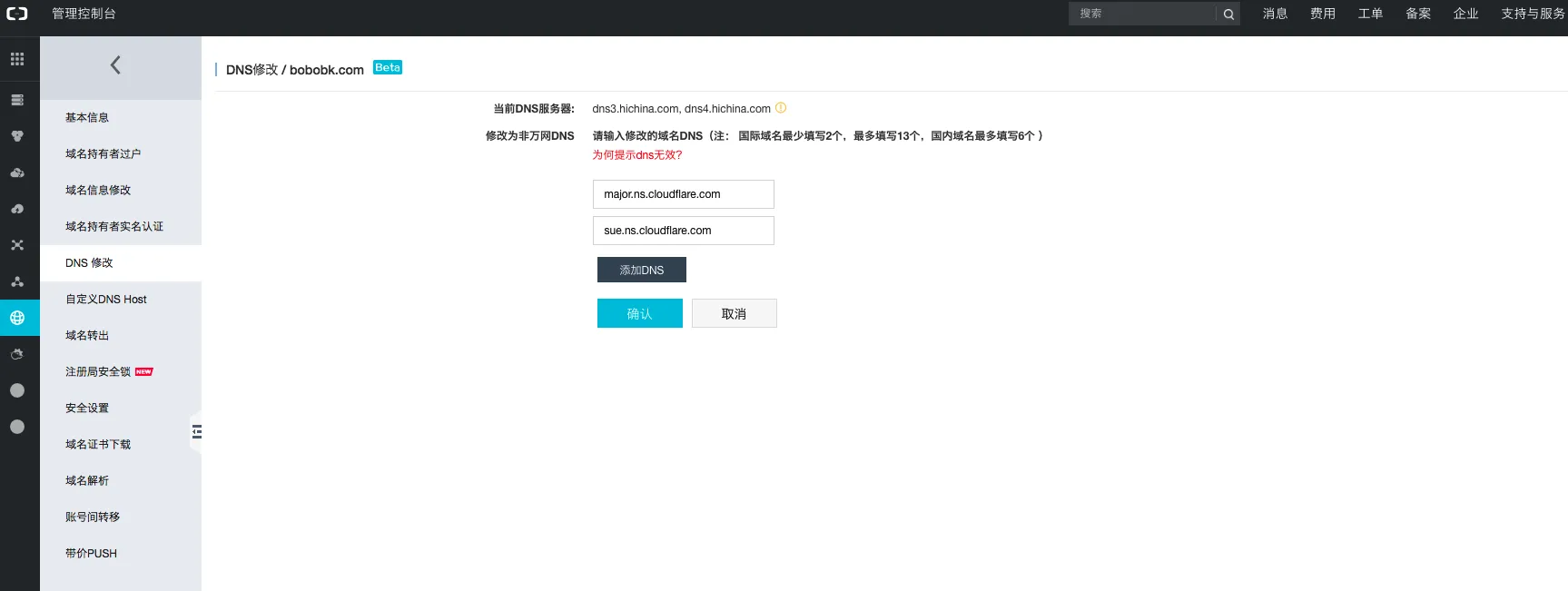Click the three-circles cluster icon in sidebar
The width and height of the screenshot is (1568, 591).
pyautogui.click(x=17, y=136)
